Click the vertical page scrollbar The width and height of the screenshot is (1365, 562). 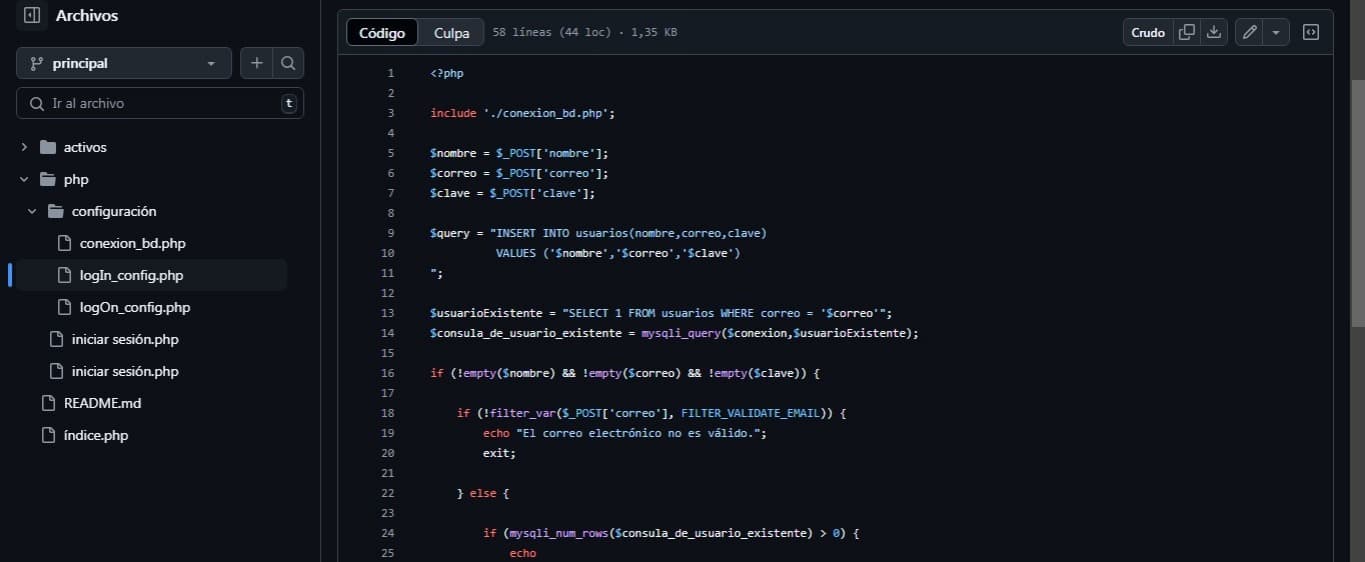(1357, 200)
